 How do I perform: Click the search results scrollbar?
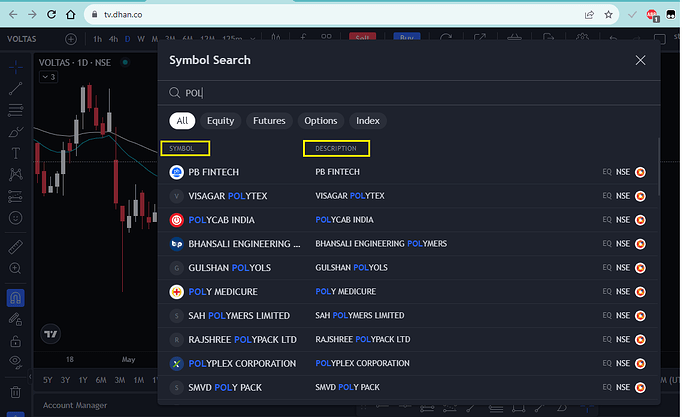click(659, 167)
